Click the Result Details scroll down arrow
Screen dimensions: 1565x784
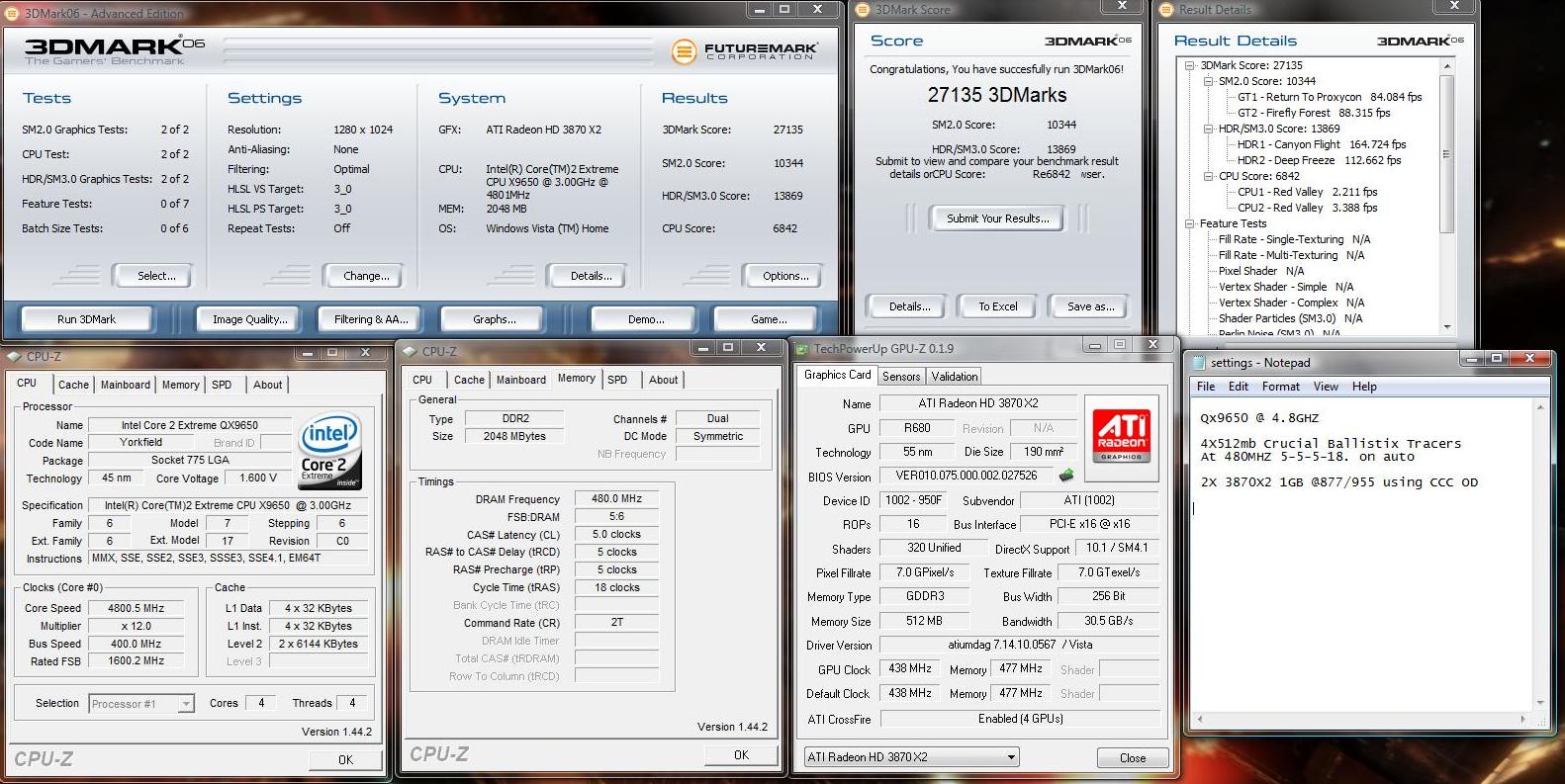1447,326
